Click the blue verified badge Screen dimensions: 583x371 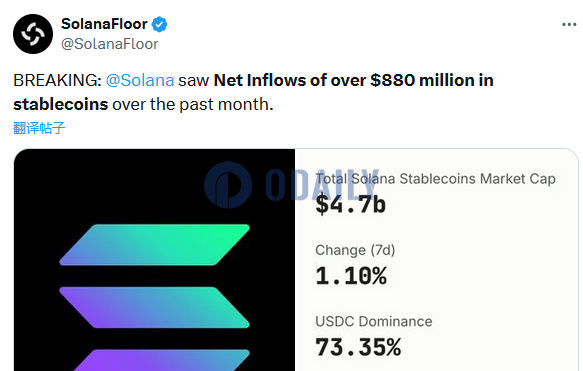click(160, 25)
